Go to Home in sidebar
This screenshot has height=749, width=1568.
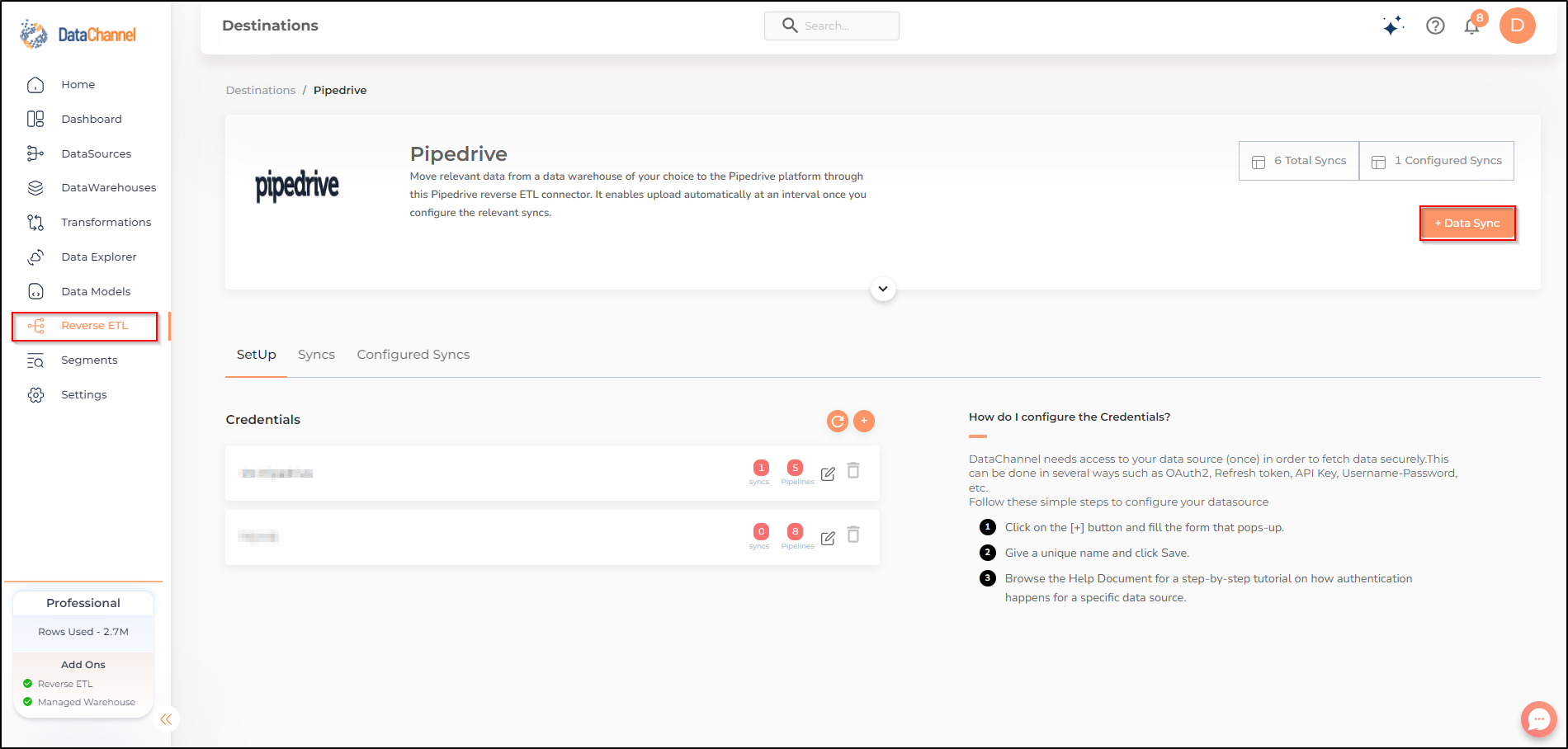tap(78, 85)
